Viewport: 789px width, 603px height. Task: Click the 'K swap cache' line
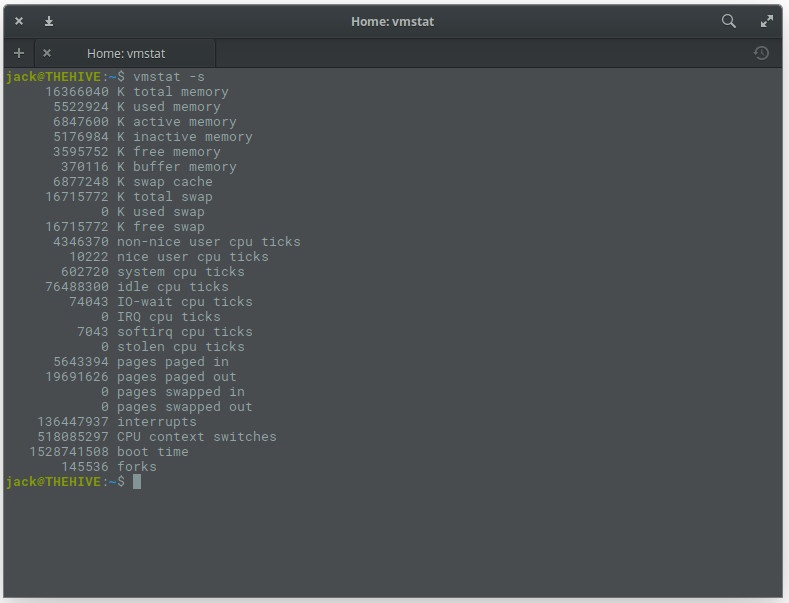coord(164,182)
